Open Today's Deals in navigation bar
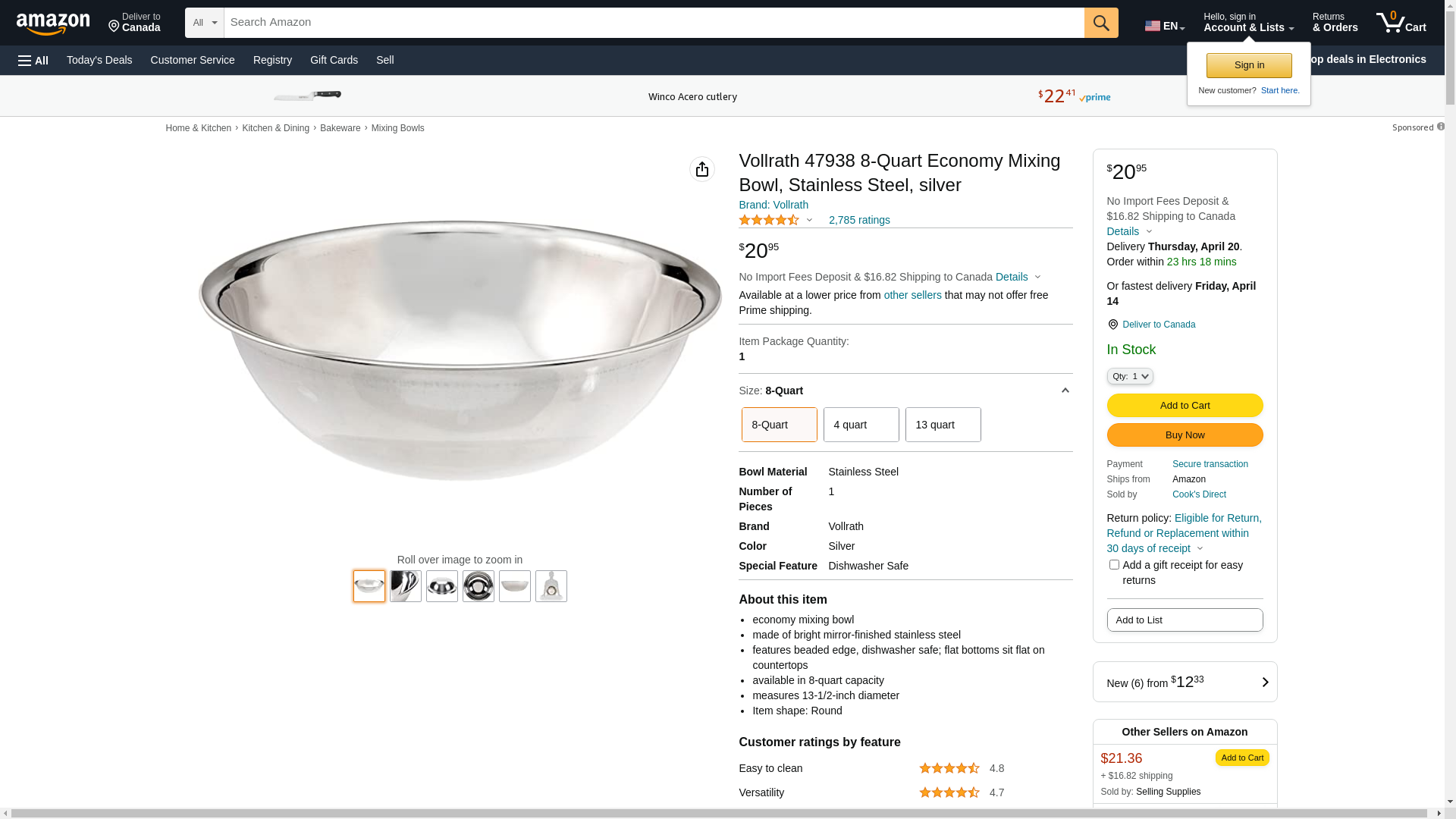The height and width of the screenshot is (819, 1456). tap(99, 60)
